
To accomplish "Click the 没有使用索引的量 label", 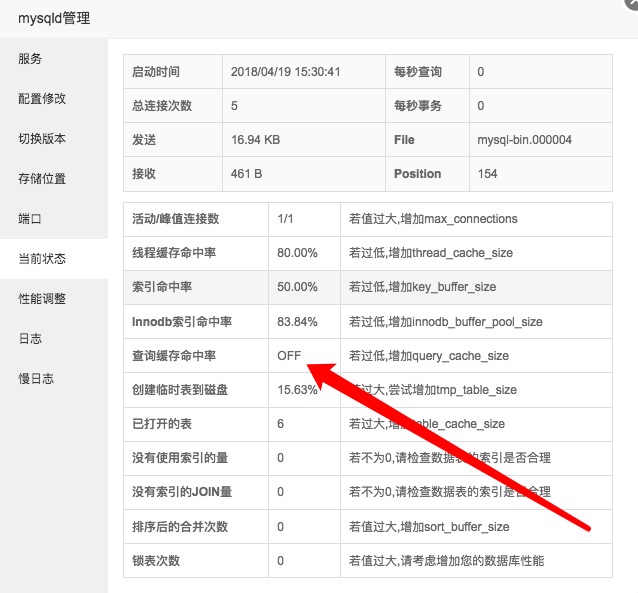I will pyautogui.click(x=180, y=458).
